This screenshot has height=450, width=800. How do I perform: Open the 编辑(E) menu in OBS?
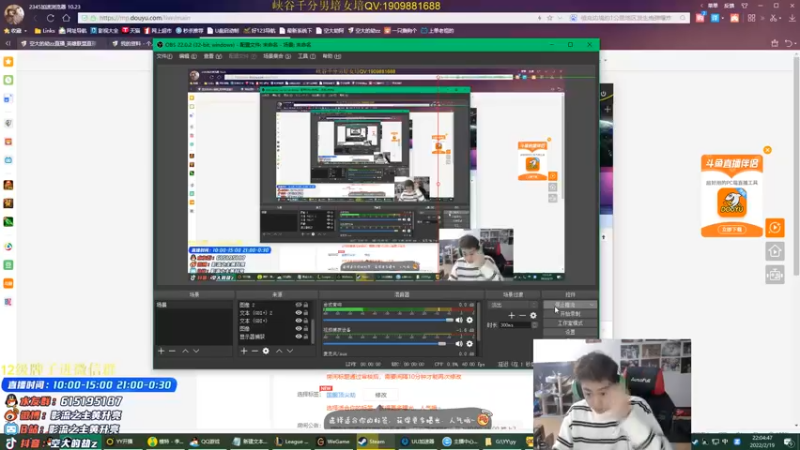pyautogui.click(x=188, y=56)
